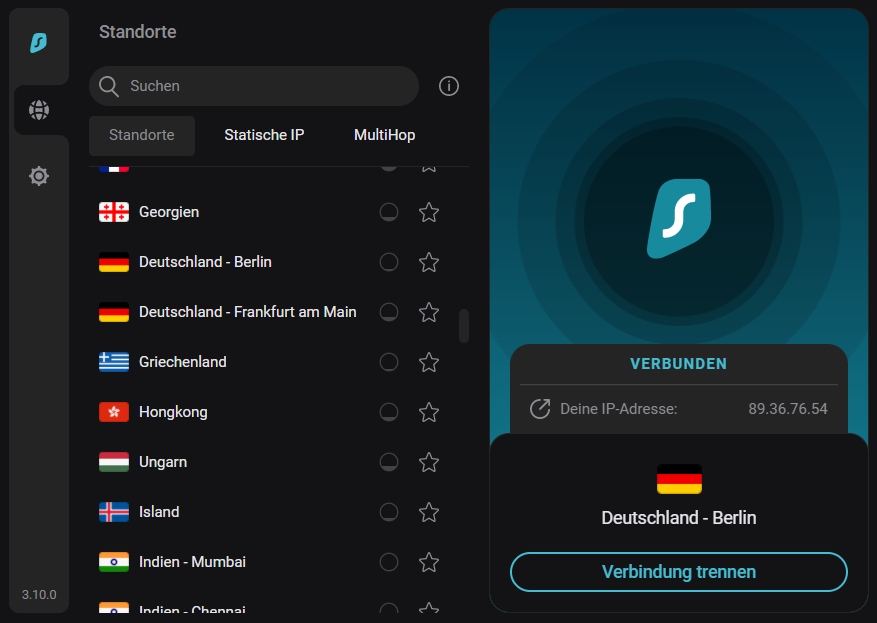The height and width of the screenshot is (623, 877).
Task: Click German flag in connected location card
Action: click(x=679, y=479)
